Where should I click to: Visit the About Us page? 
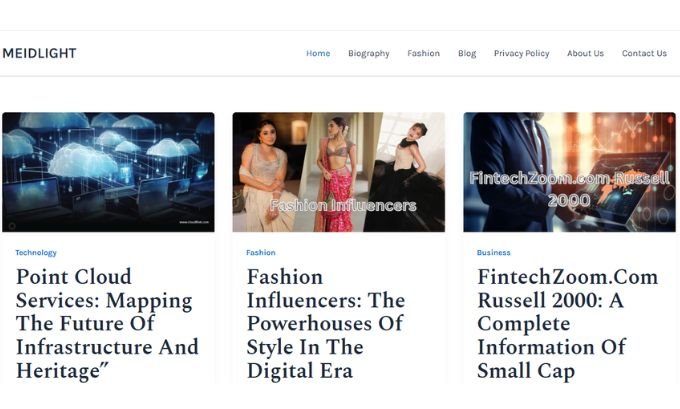click(585, 53)
